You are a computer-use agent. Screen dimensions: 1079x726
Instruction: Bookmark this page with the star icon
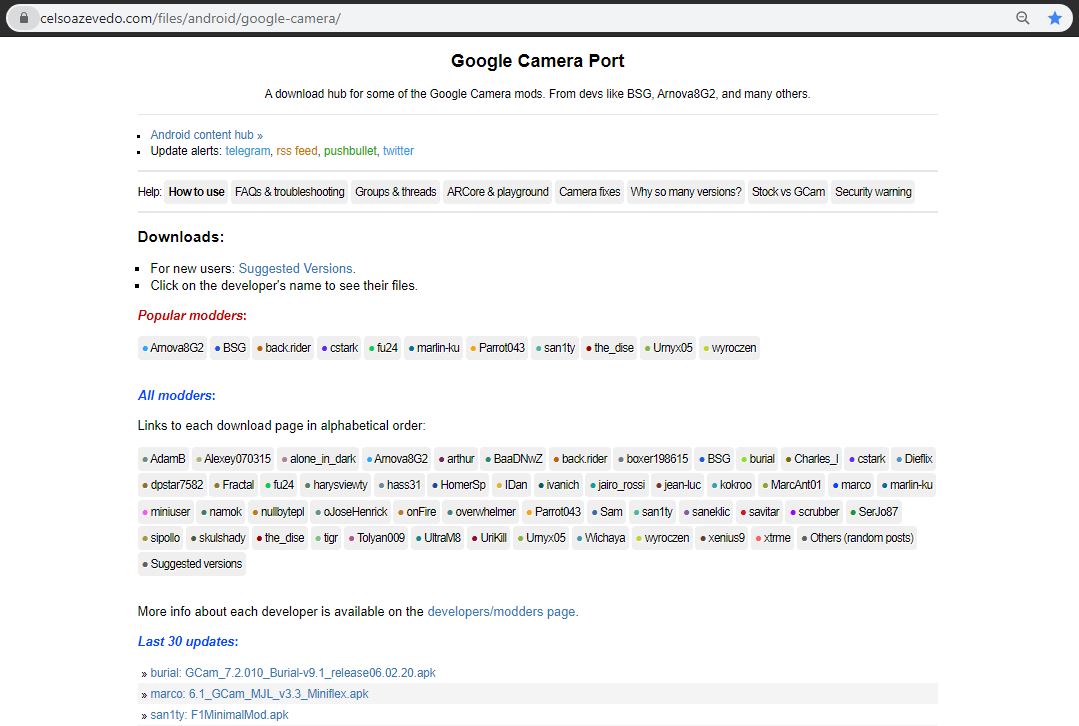[x=1054, y=18]
